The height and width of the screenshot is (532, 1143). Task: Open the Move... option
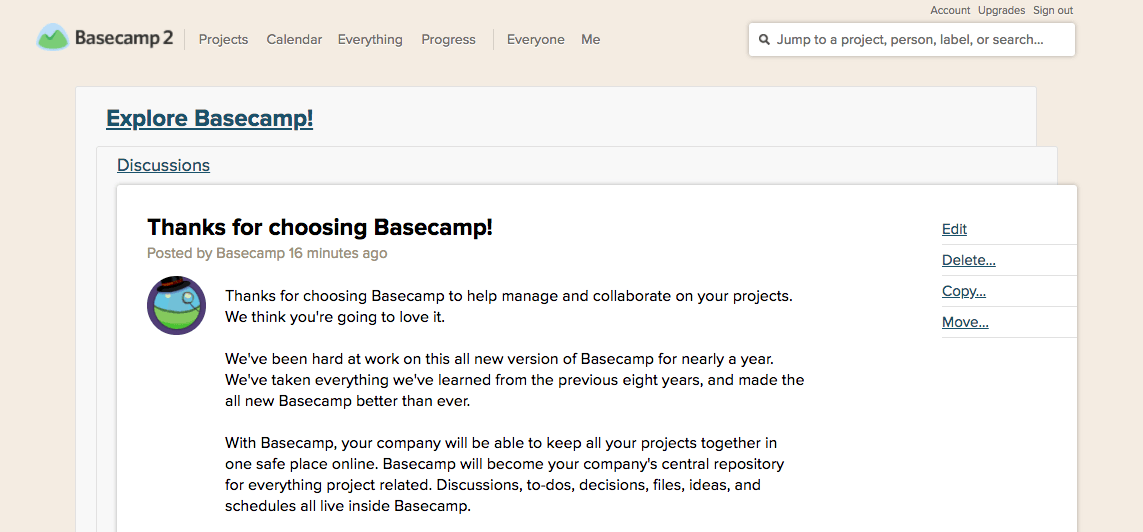pos(965,322)
